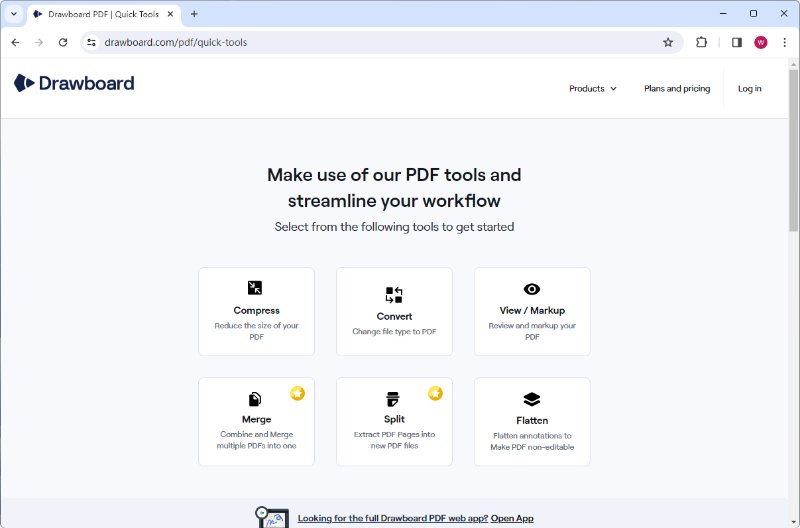Bookmark this page with the star icon
Image resolution: width=800 pixels, height=528 pixels.
click(x=668, y=42)
